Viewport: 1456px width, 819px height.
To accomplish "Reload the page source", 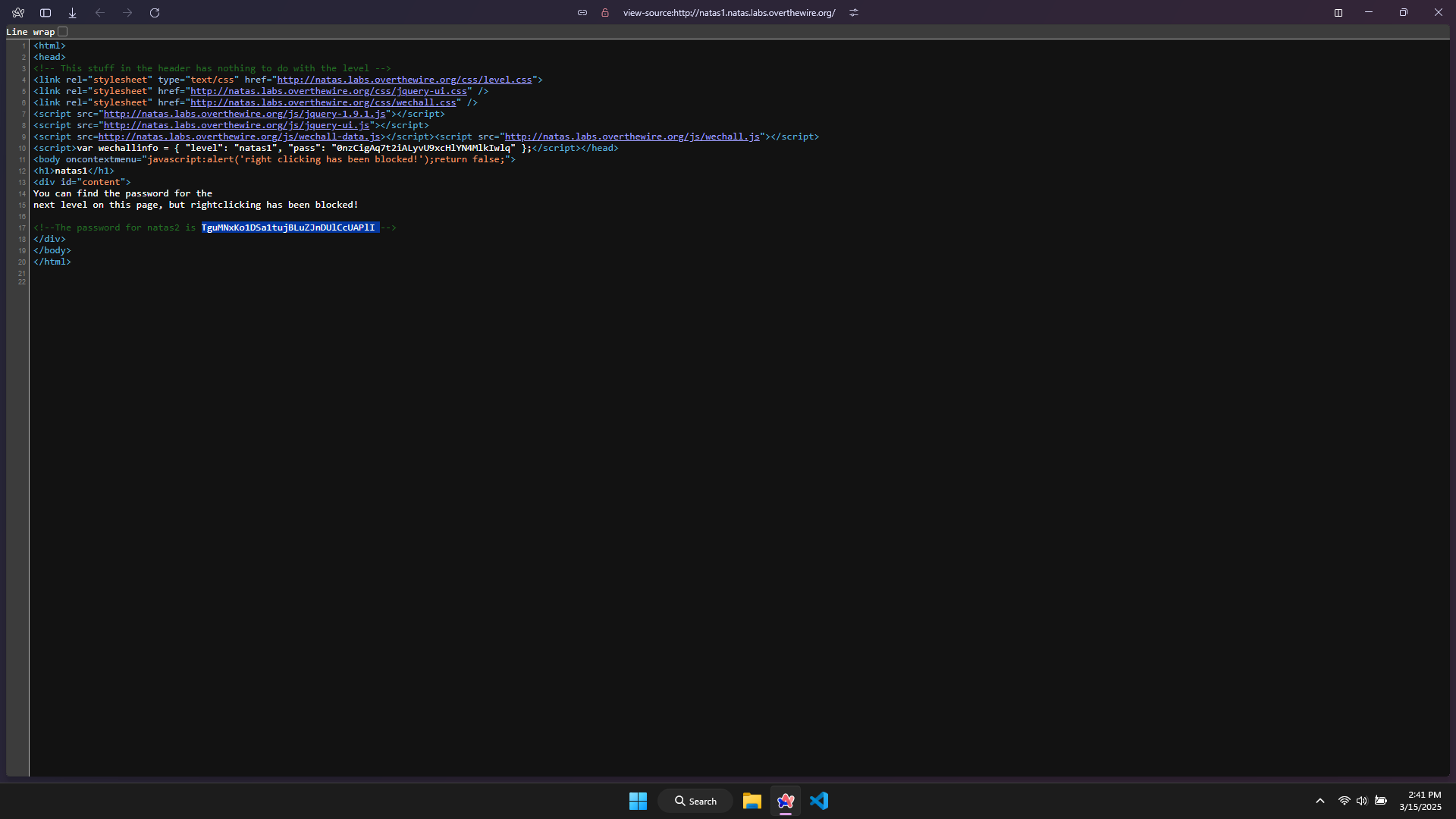I will tap(155, 13).
